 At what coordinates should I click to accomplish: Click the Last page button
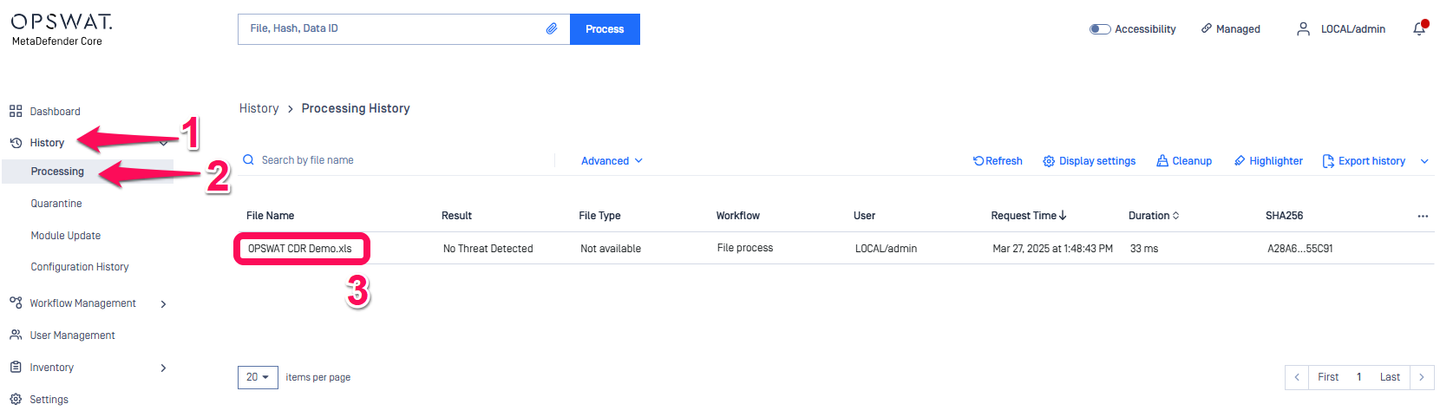click(1390, 377)
